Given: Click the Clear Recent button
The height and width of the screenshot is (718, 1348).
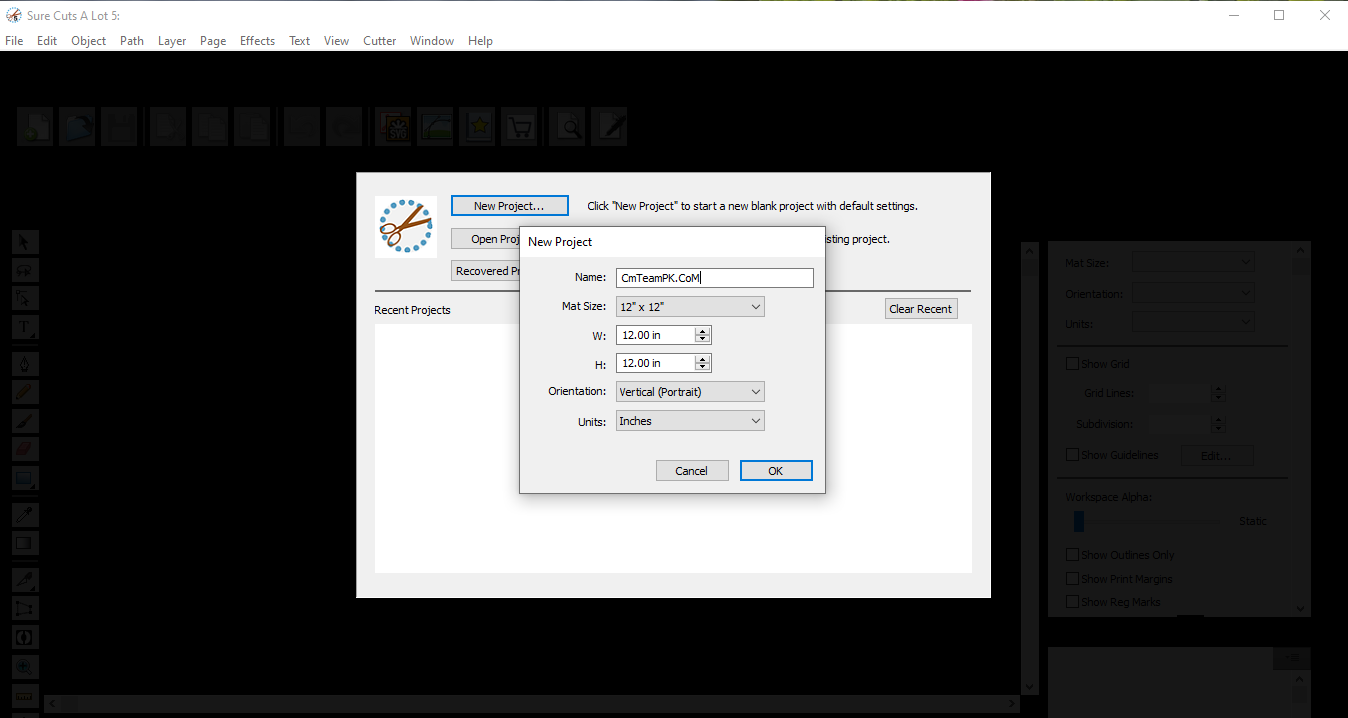Looking at the screenshot, I should pyautogui.click(x=921, y=309).
